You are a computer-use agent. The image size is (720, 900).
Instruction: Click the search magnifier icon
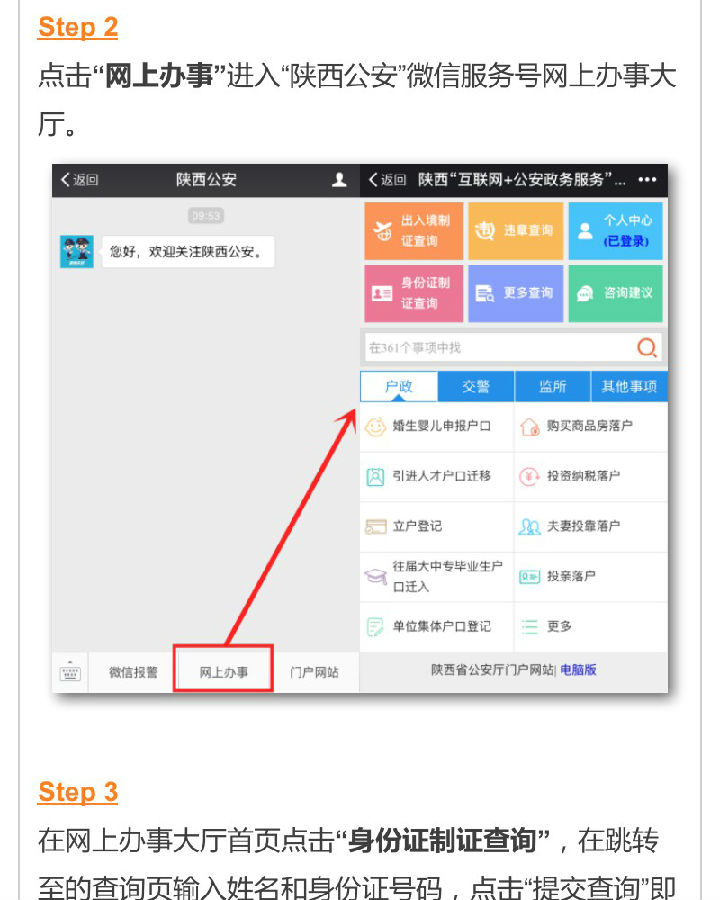(647, 347)
